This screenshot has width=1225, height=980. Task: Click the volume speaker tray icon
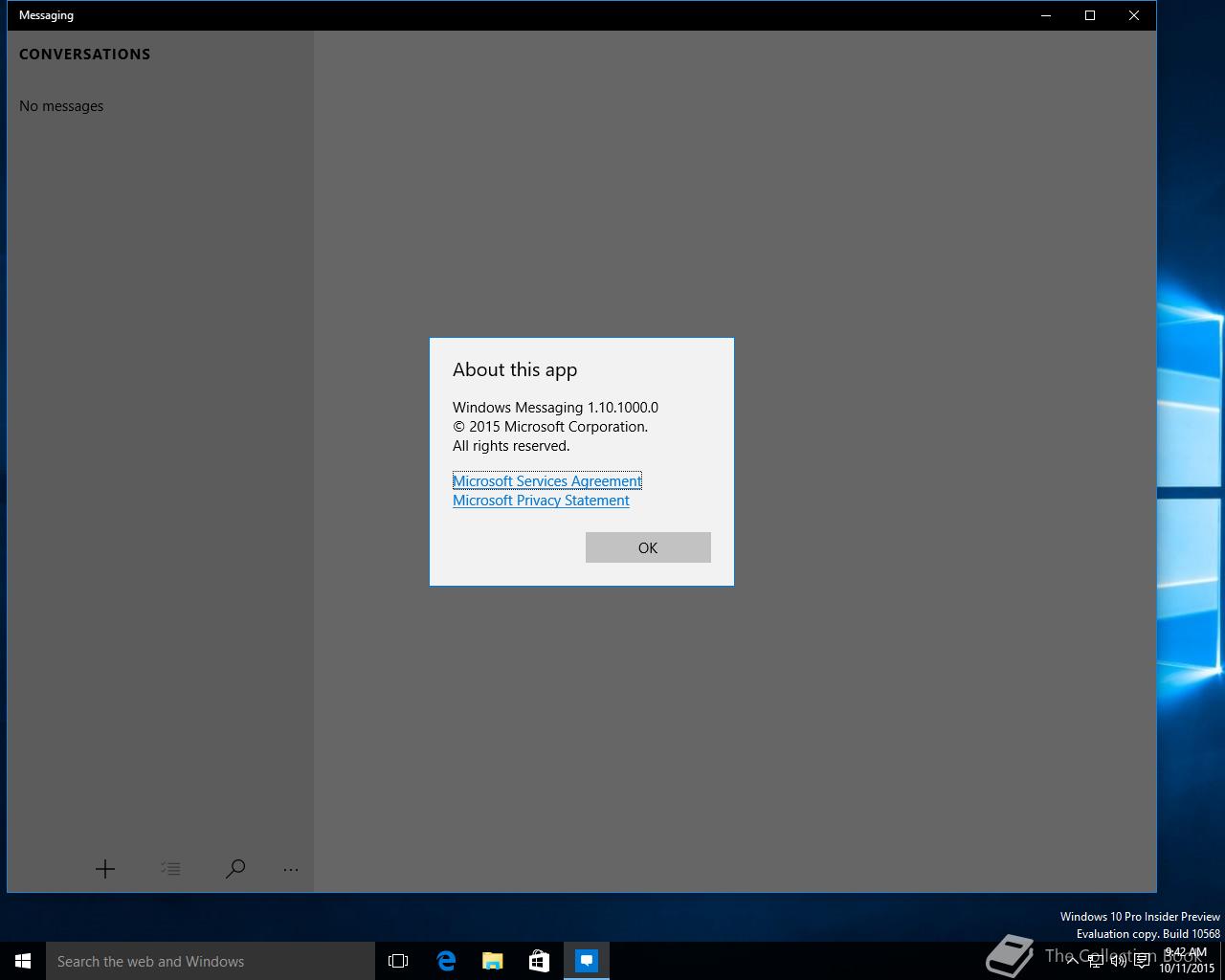1118,961
